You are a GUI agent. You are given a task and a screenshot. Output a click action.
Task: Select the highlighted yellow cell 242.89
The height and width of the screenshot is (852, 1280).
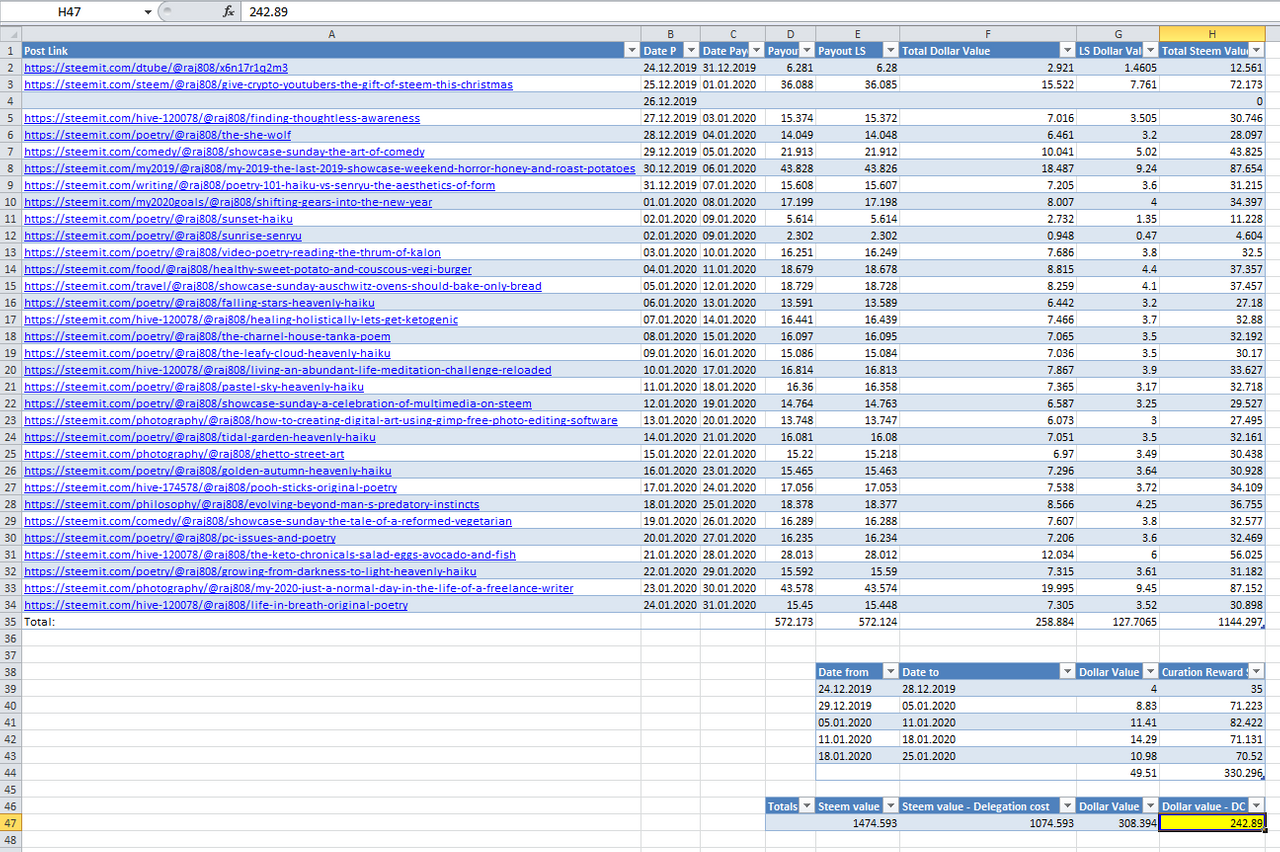click(x=1212, y=823)
